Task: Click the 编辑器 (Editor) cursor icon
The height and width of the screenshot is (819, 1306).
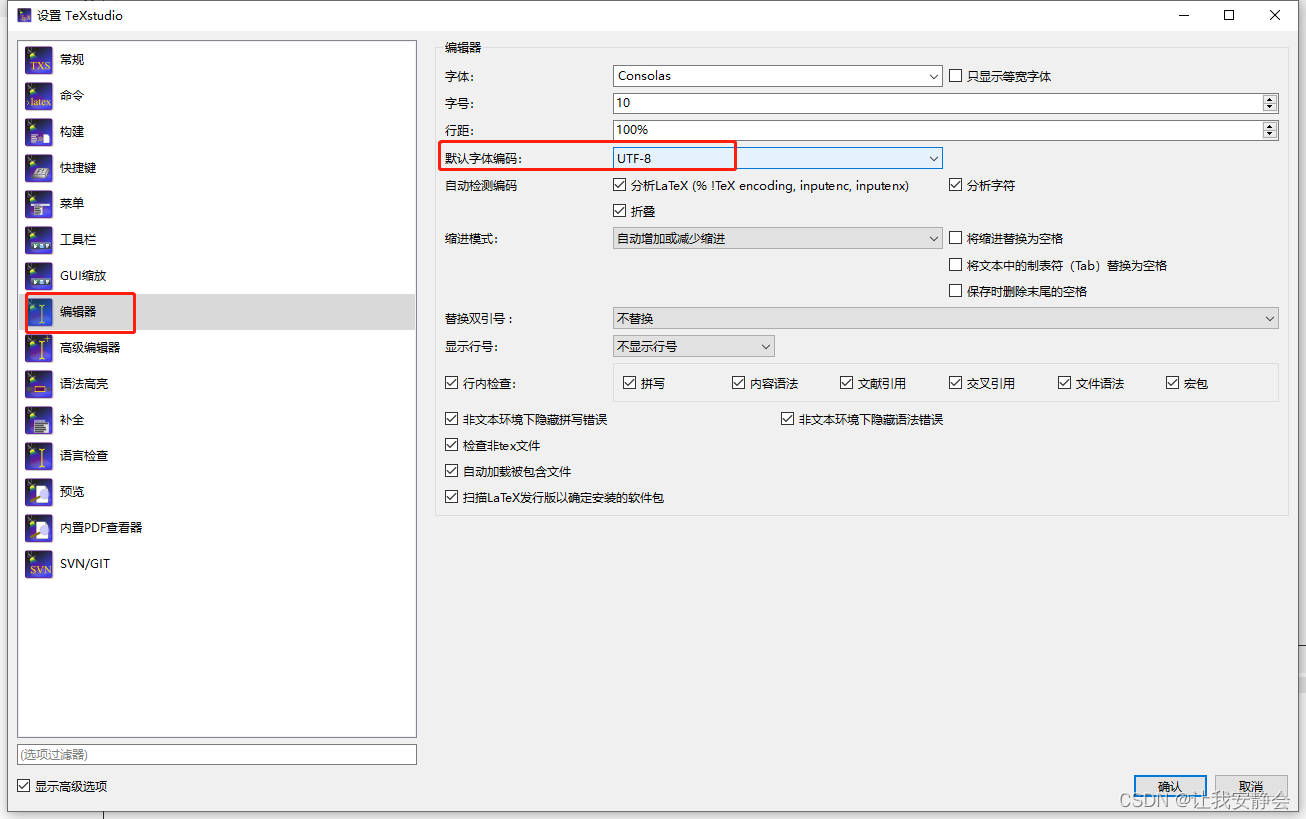Action: tap(39, 312)
